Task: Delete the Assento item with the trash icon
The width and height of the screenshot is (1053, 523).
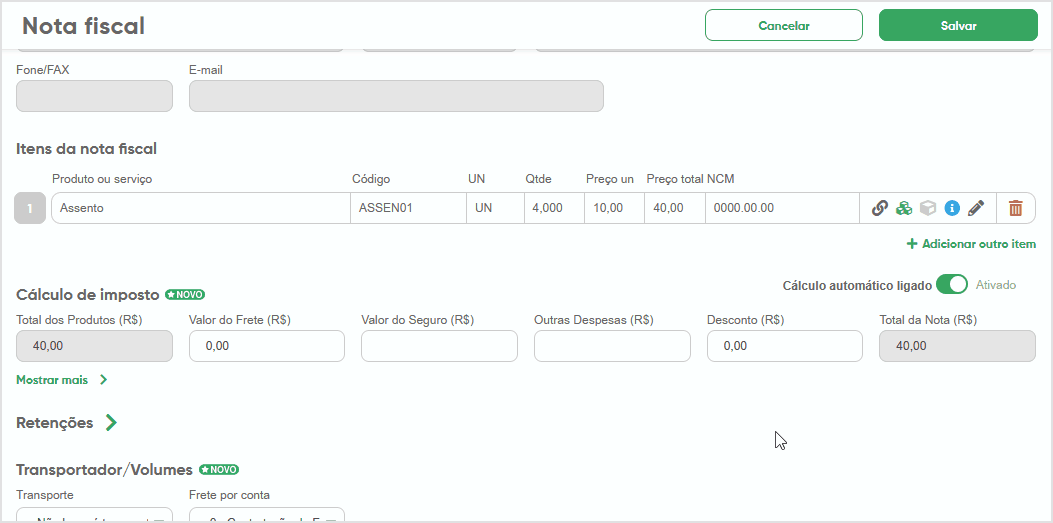Action: (x=1015, y=208)
